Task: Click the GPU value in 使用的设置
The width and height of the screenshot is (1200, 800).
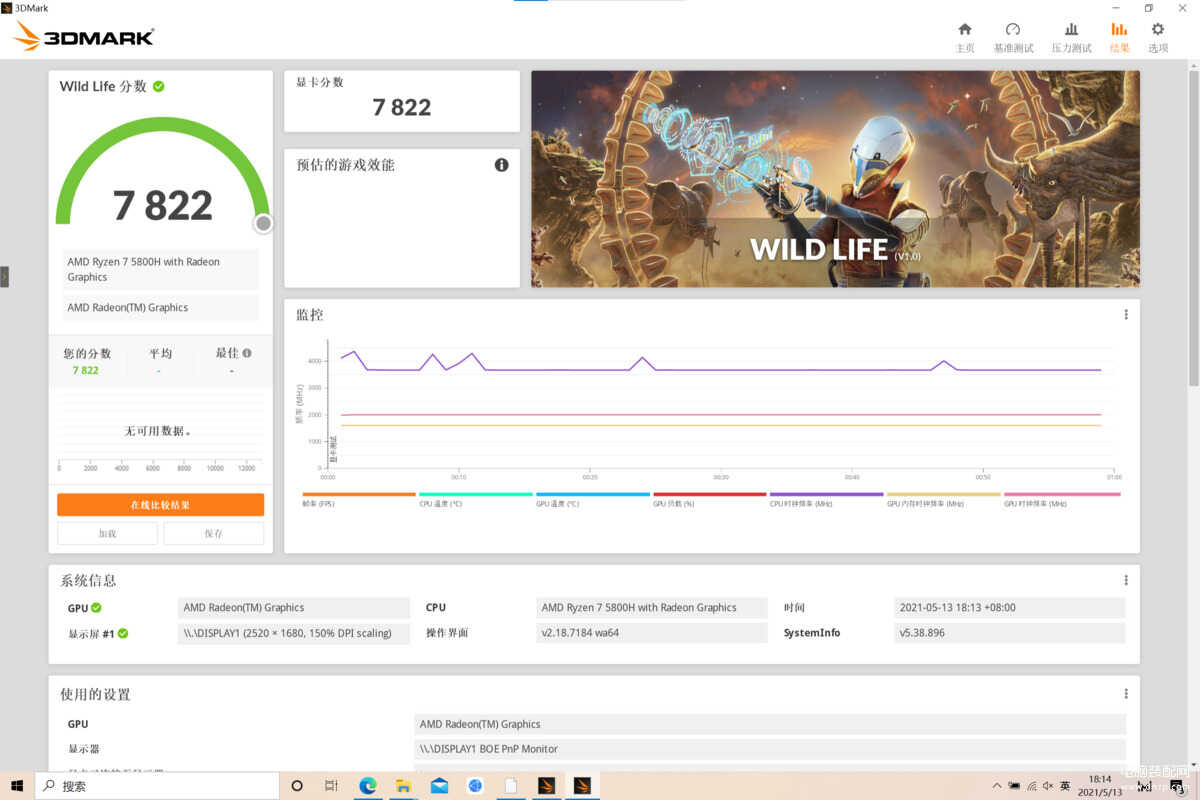Action: coord(770,724)
